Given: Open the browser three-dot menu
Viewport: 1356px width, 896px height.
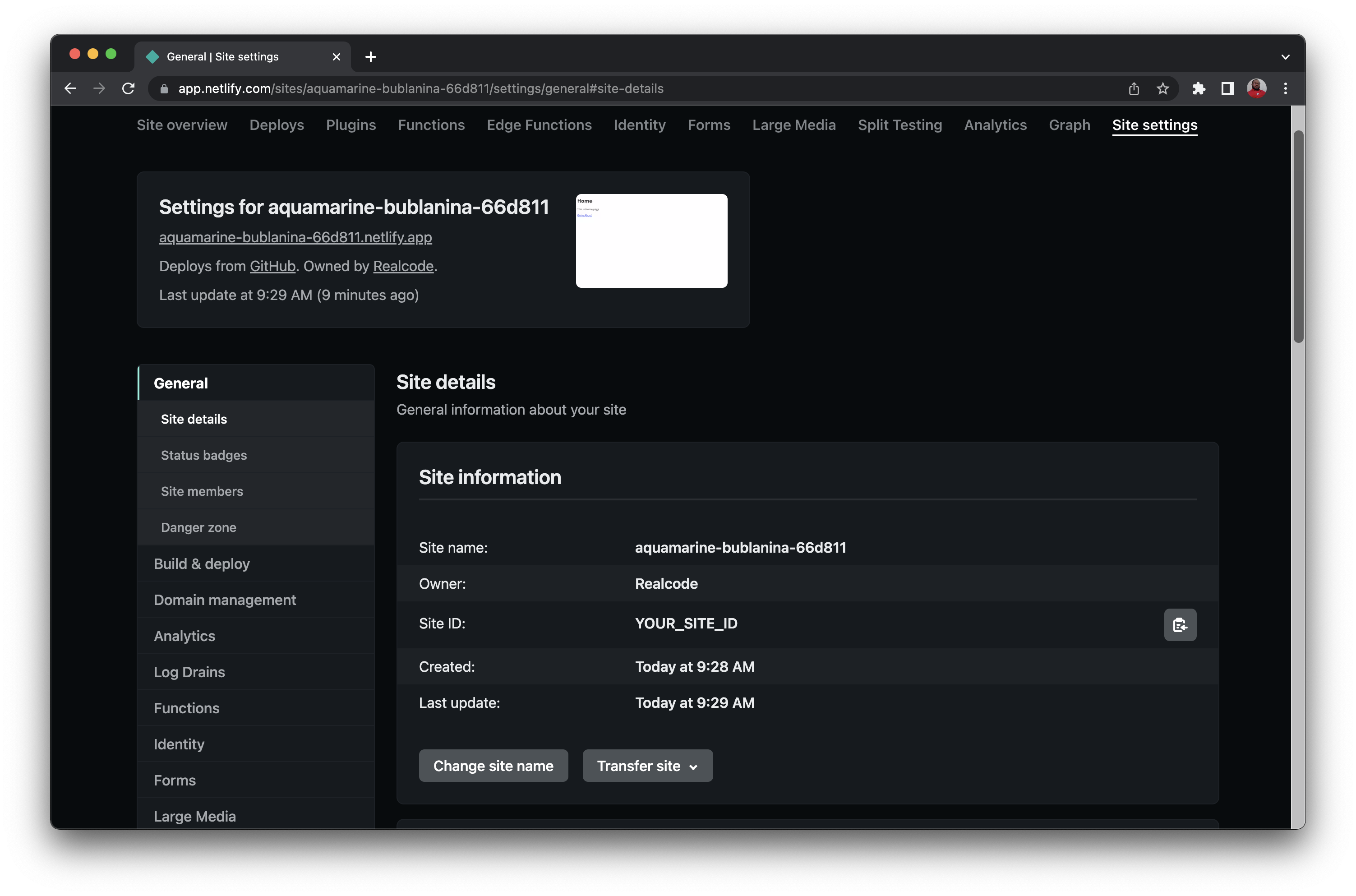Looking at the screenshot, I should (1286, 88).
